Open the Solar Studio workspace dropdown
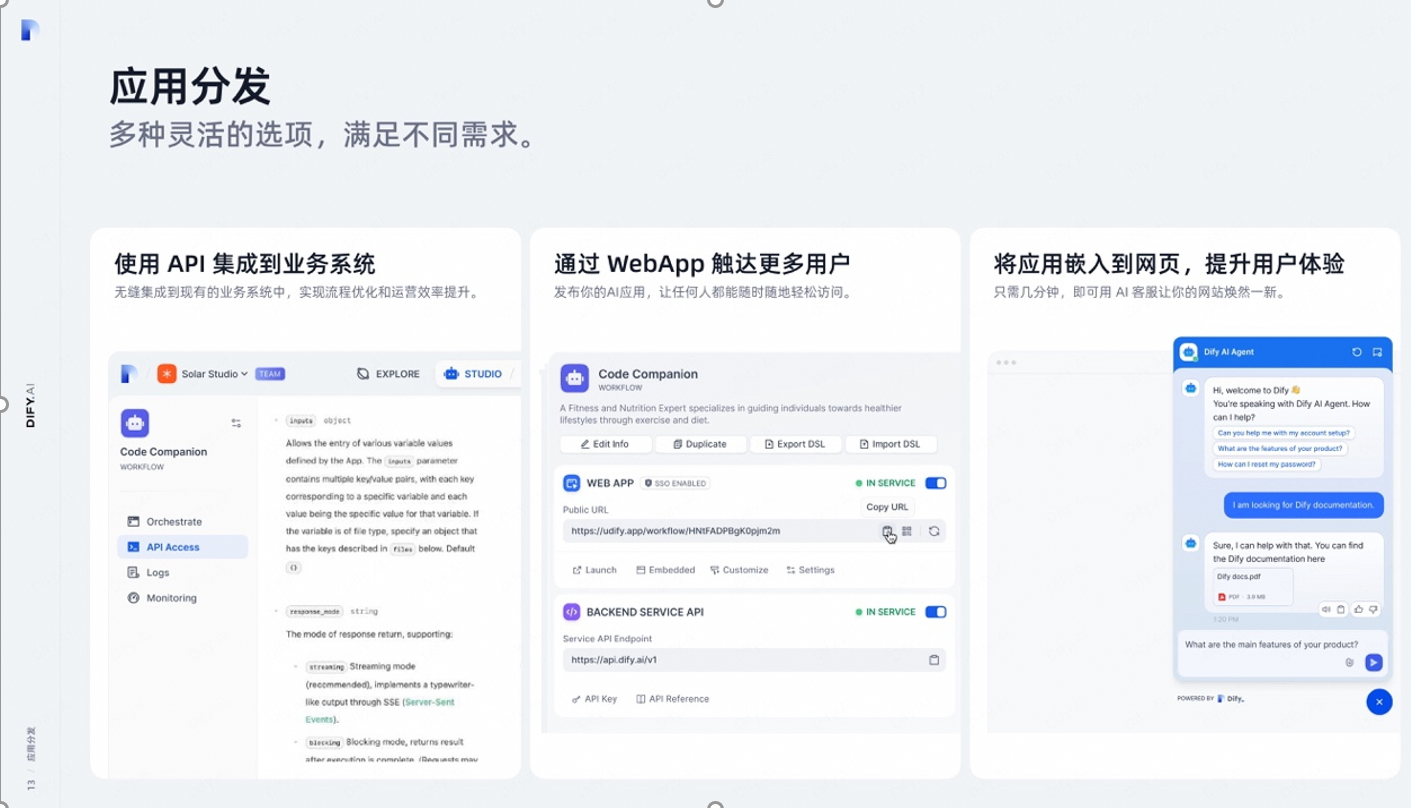The width and height of the screenshot is (1411, 808). click(x=214, y=374)
